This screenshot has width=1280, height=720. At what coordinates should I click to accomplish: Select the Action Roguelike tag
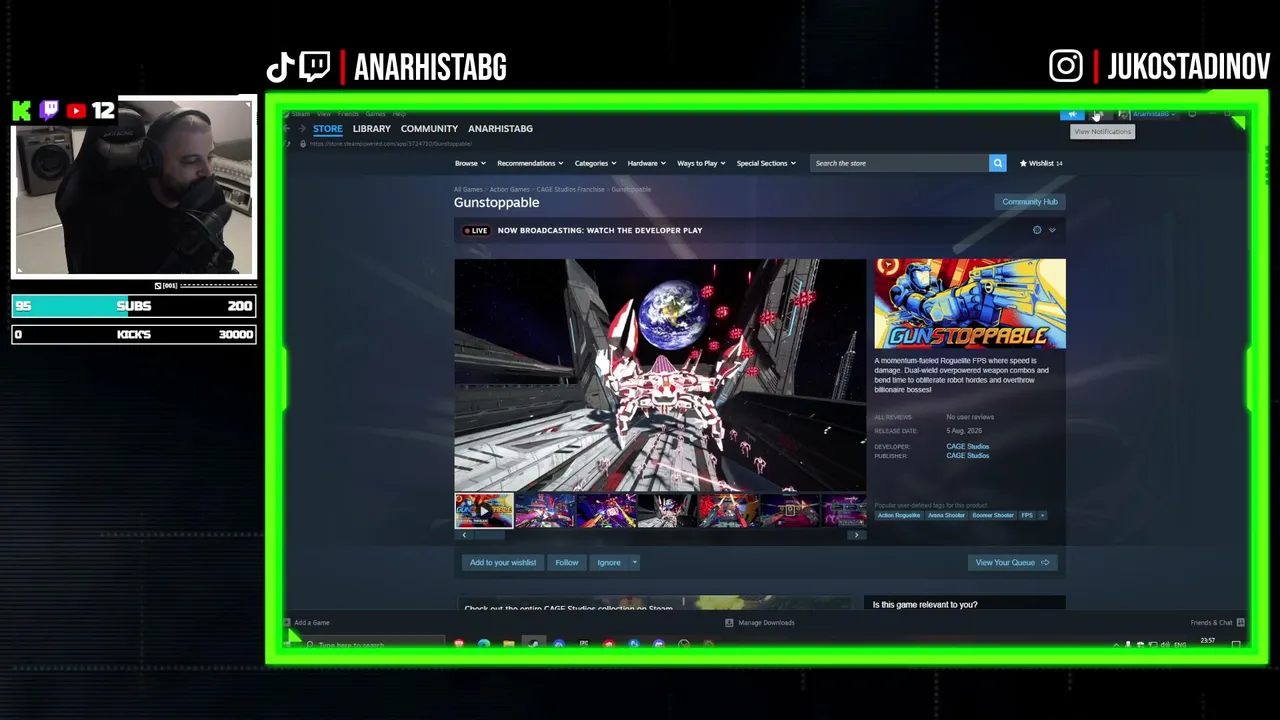coord(899,515)
